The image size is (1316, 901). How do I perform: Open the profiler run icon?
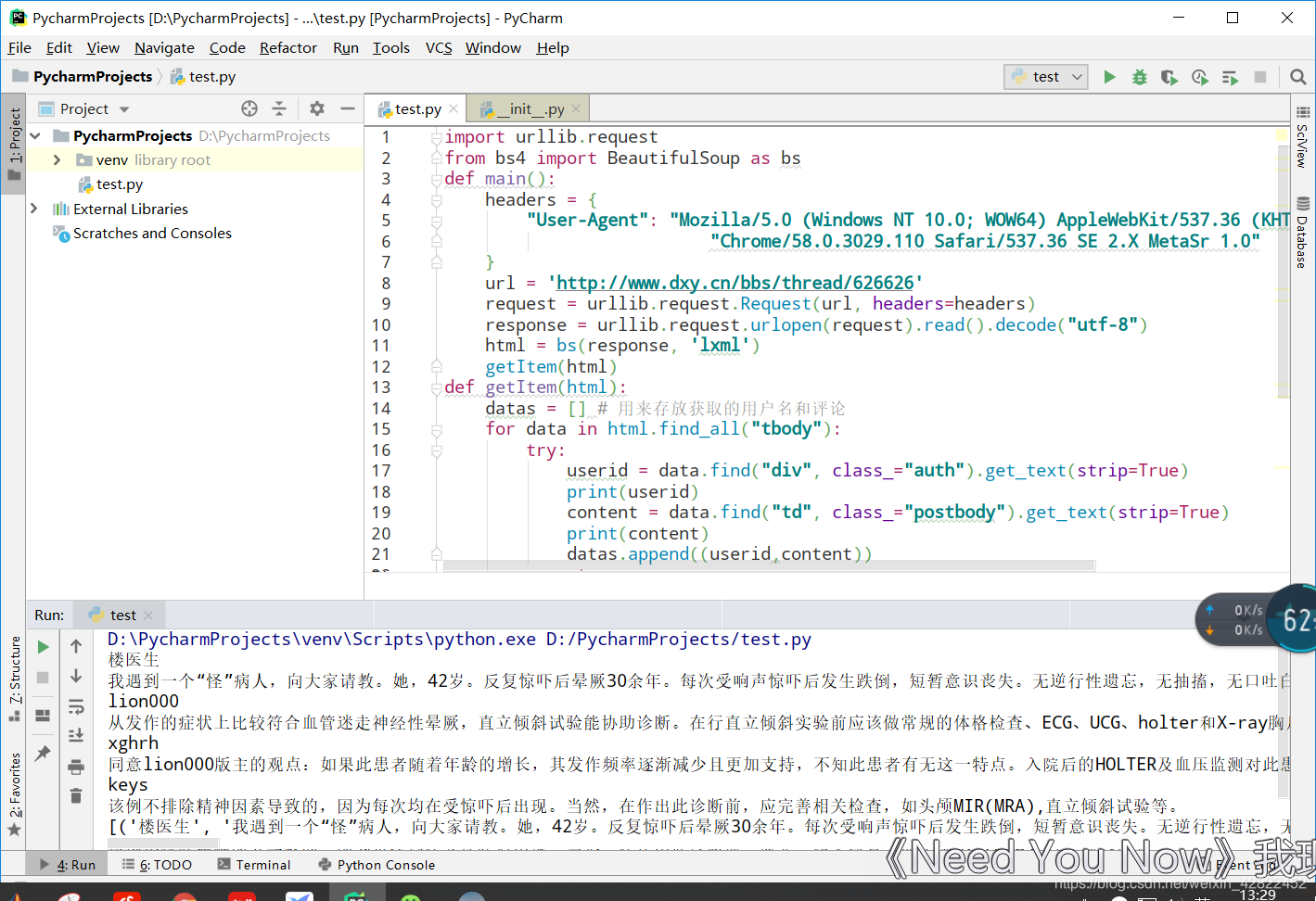pos(1200,77)
